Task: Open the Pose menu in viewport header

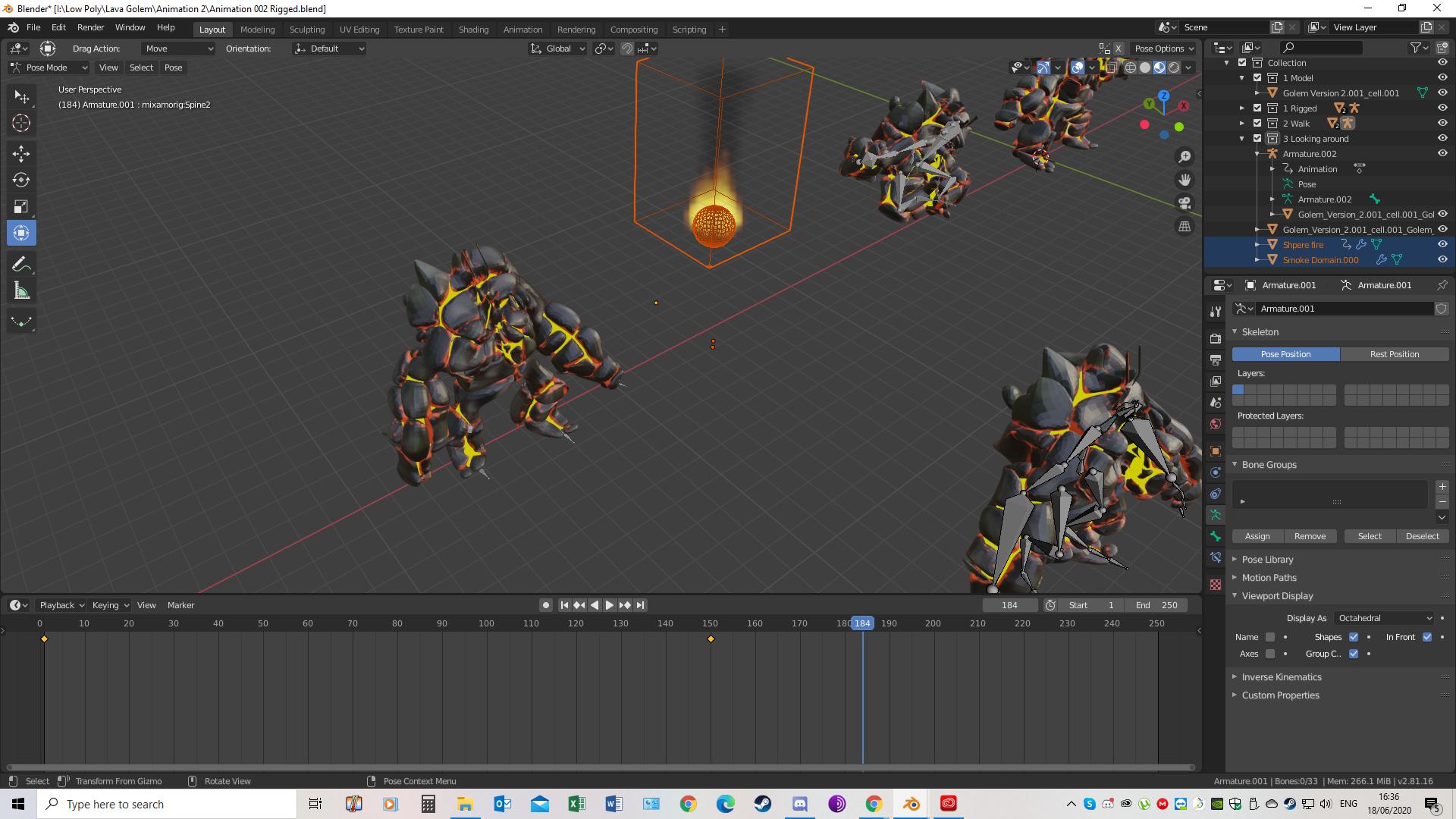Action: coord(173,67)
